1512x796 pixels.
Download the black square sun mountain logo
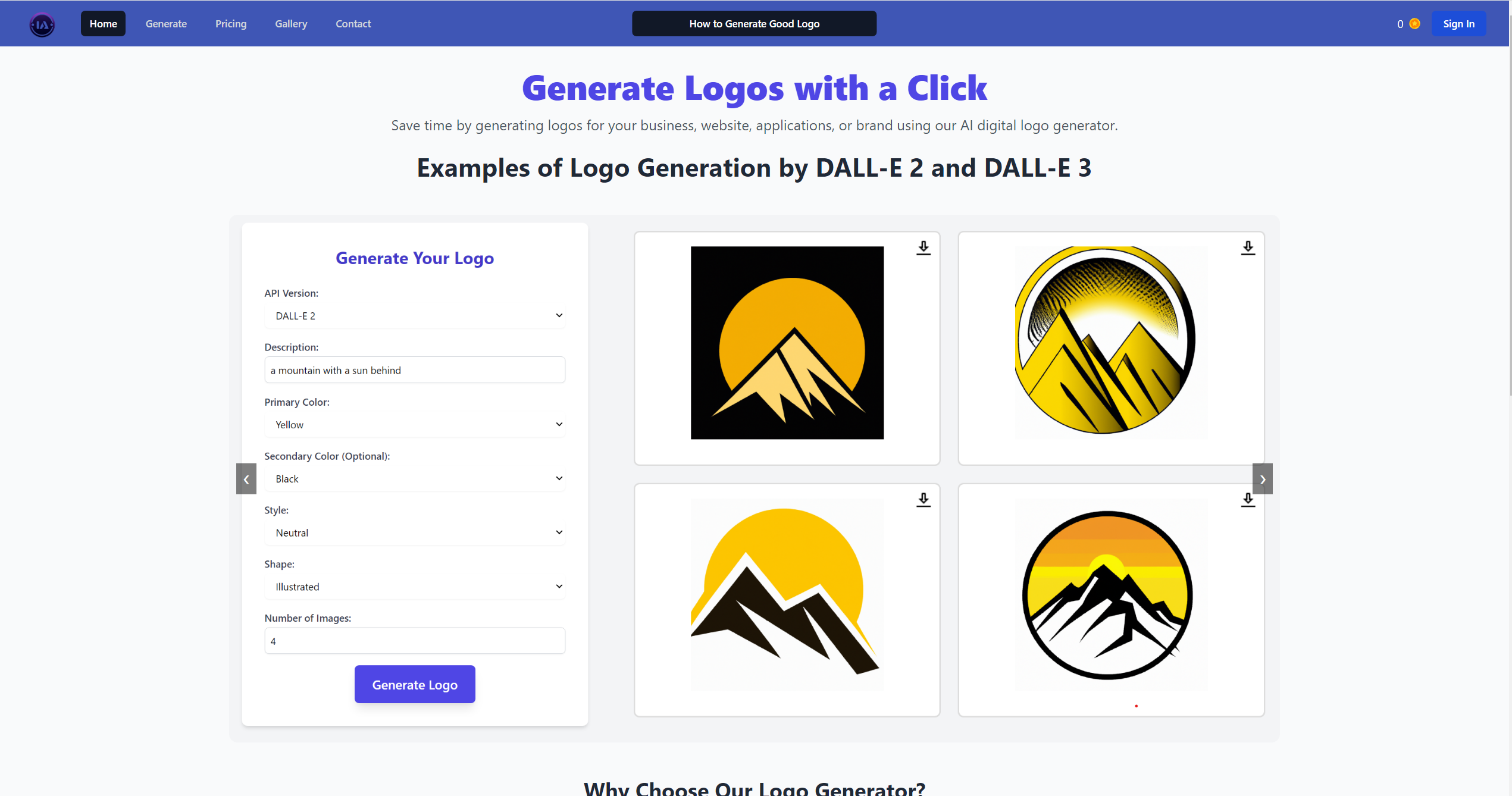click(924, 248)
